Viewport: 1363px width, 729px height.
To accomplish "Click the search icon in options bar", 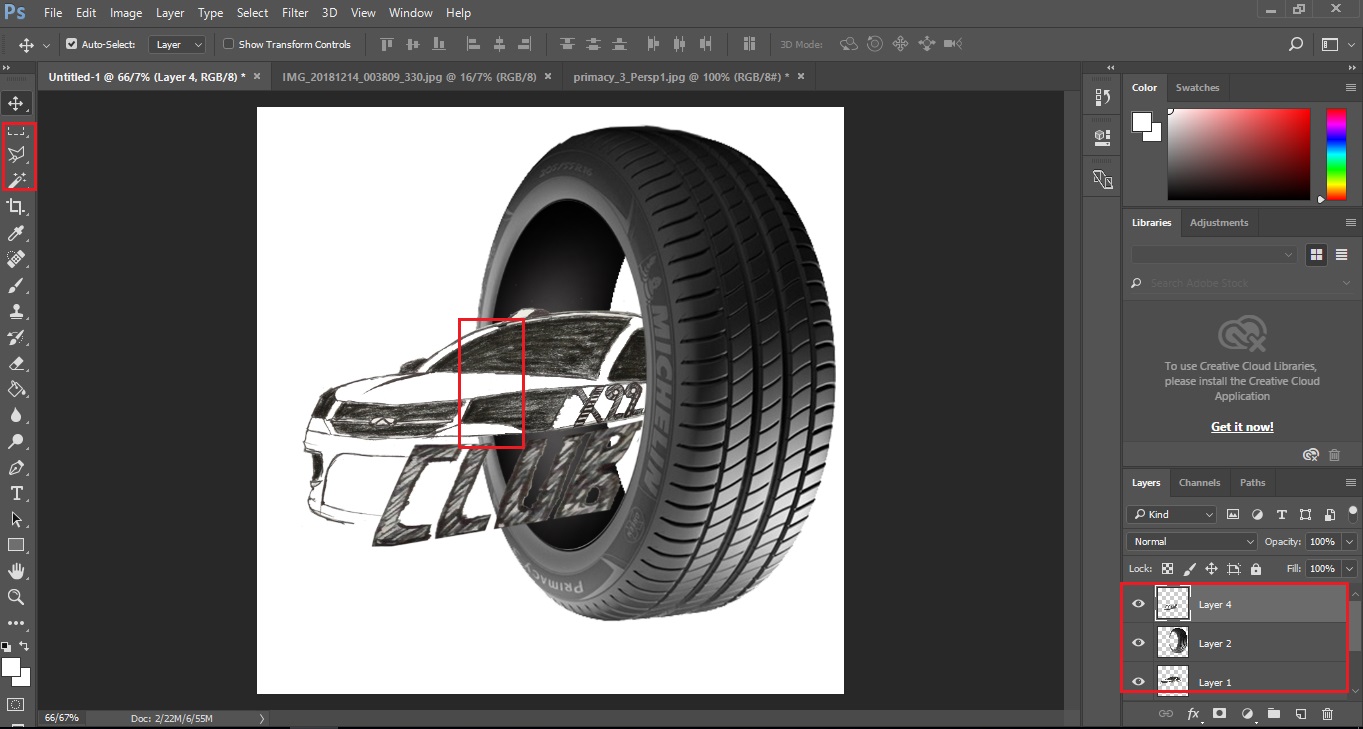I will [x=1296, y=44].
